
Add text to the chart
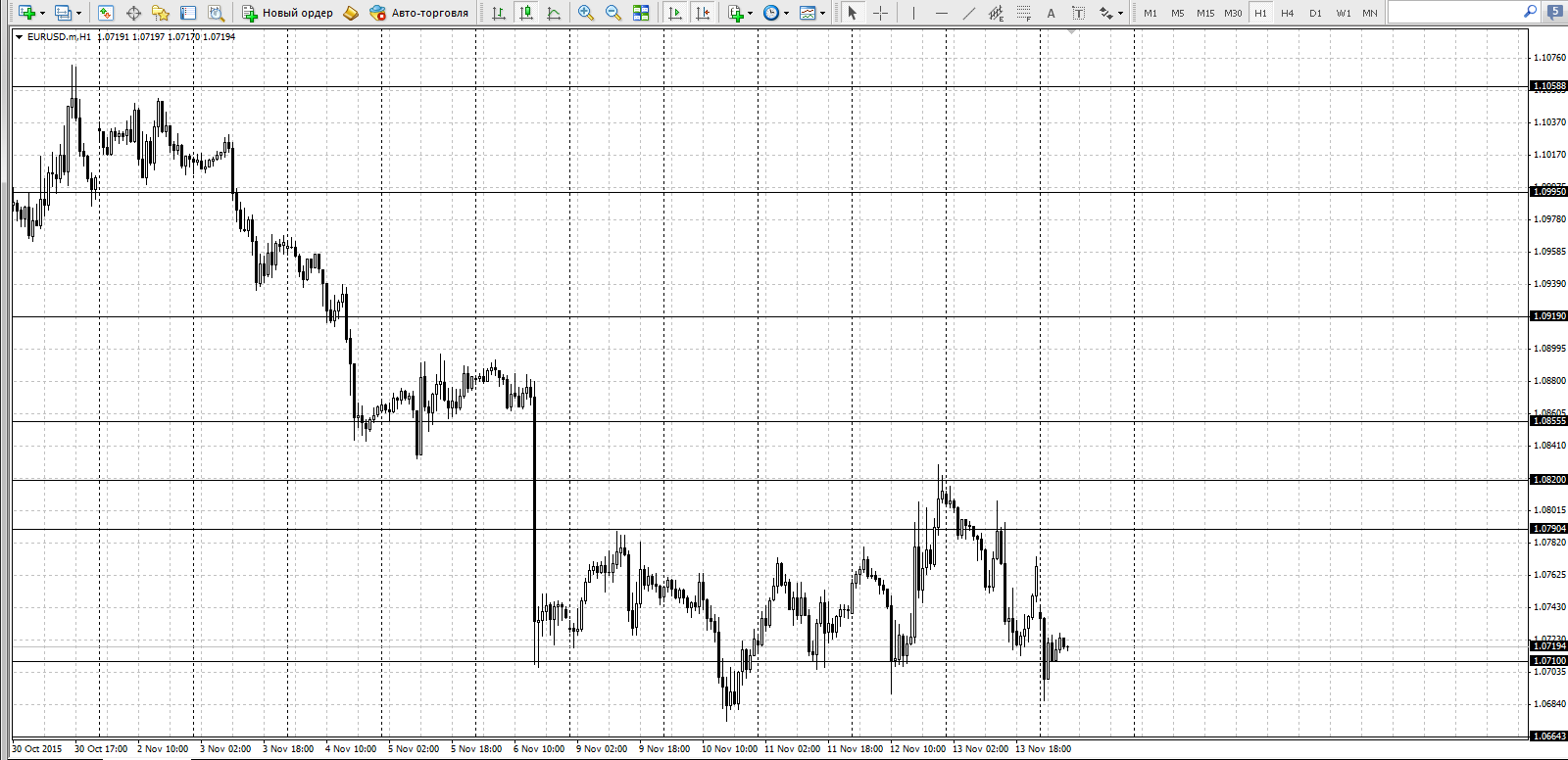1052,13
